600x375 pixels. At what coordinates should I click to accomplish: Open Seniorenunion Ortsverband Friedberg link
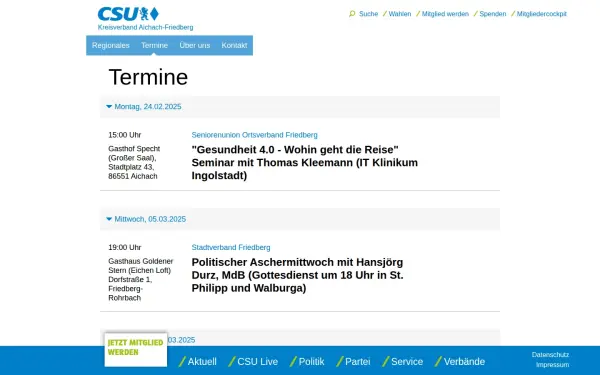tap(254, 135)
